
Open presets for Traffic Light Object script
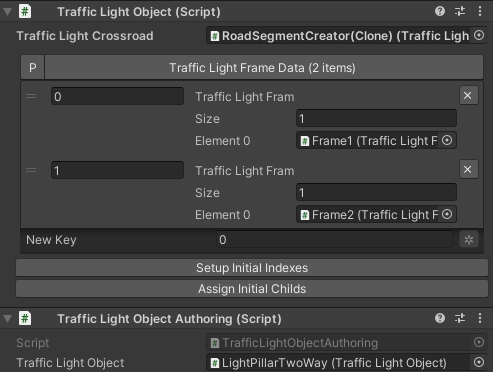(460, 12)
